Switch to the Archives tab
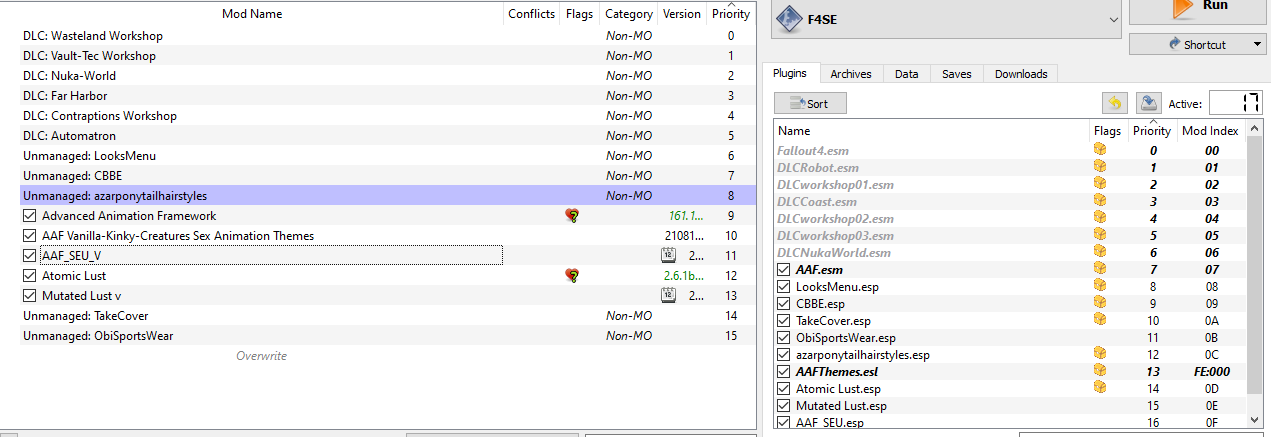The width and height of the screenshot is (1271, 437). point(851,74)
